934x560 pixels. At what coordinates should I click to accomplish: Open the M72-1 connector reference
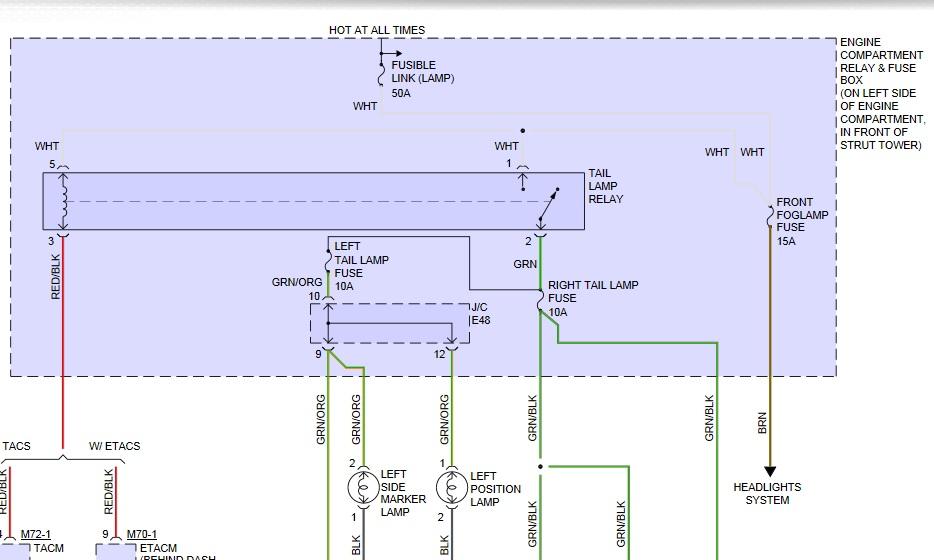[36, 534]
